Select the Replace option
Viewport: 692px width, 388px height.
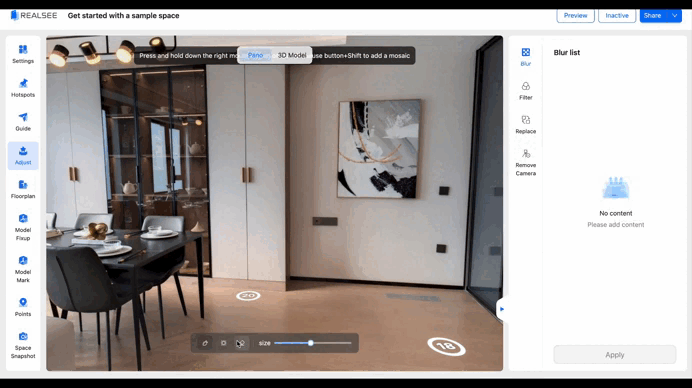click(x=526, y=124)
